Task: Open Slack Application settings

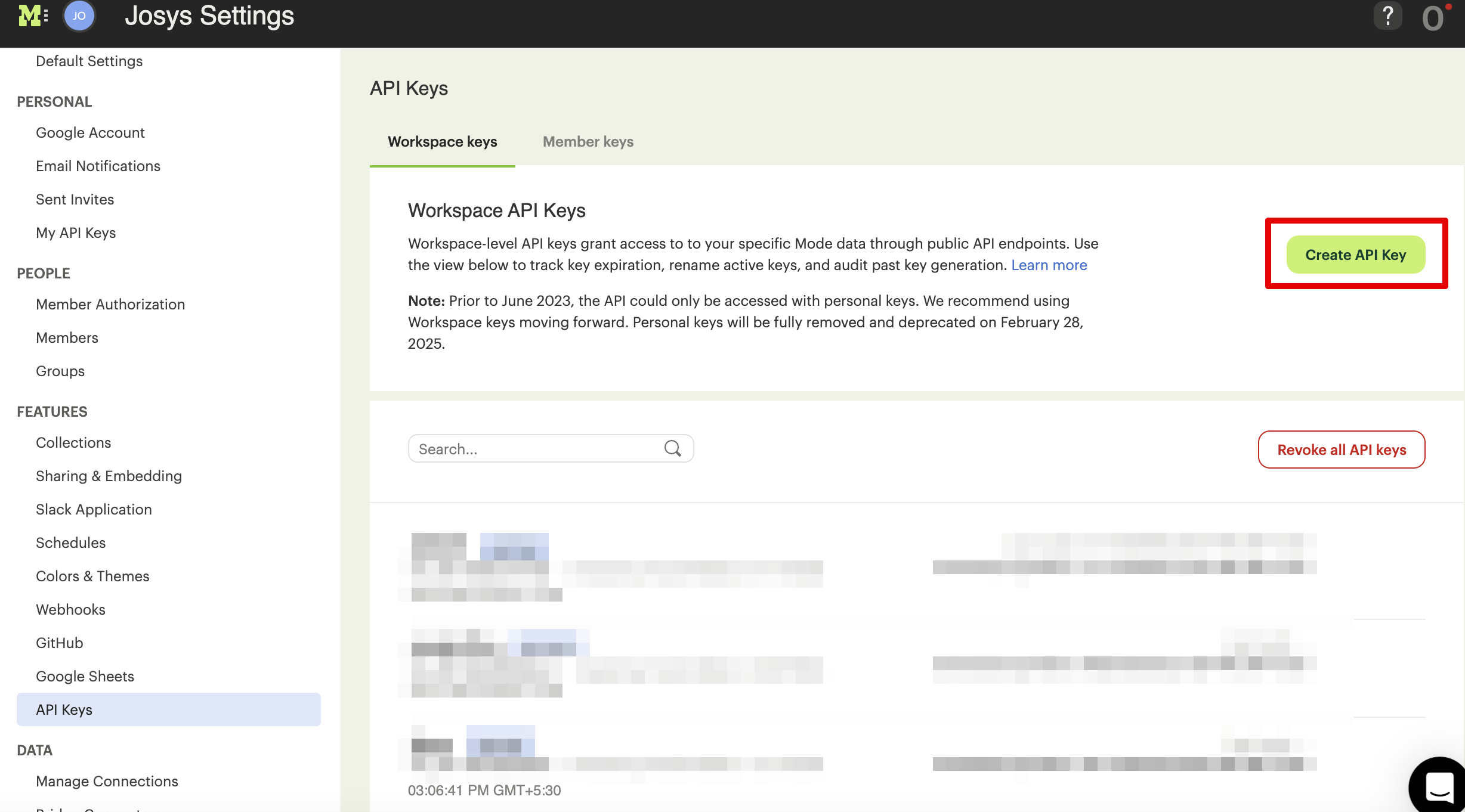Action: coord(94,509)
